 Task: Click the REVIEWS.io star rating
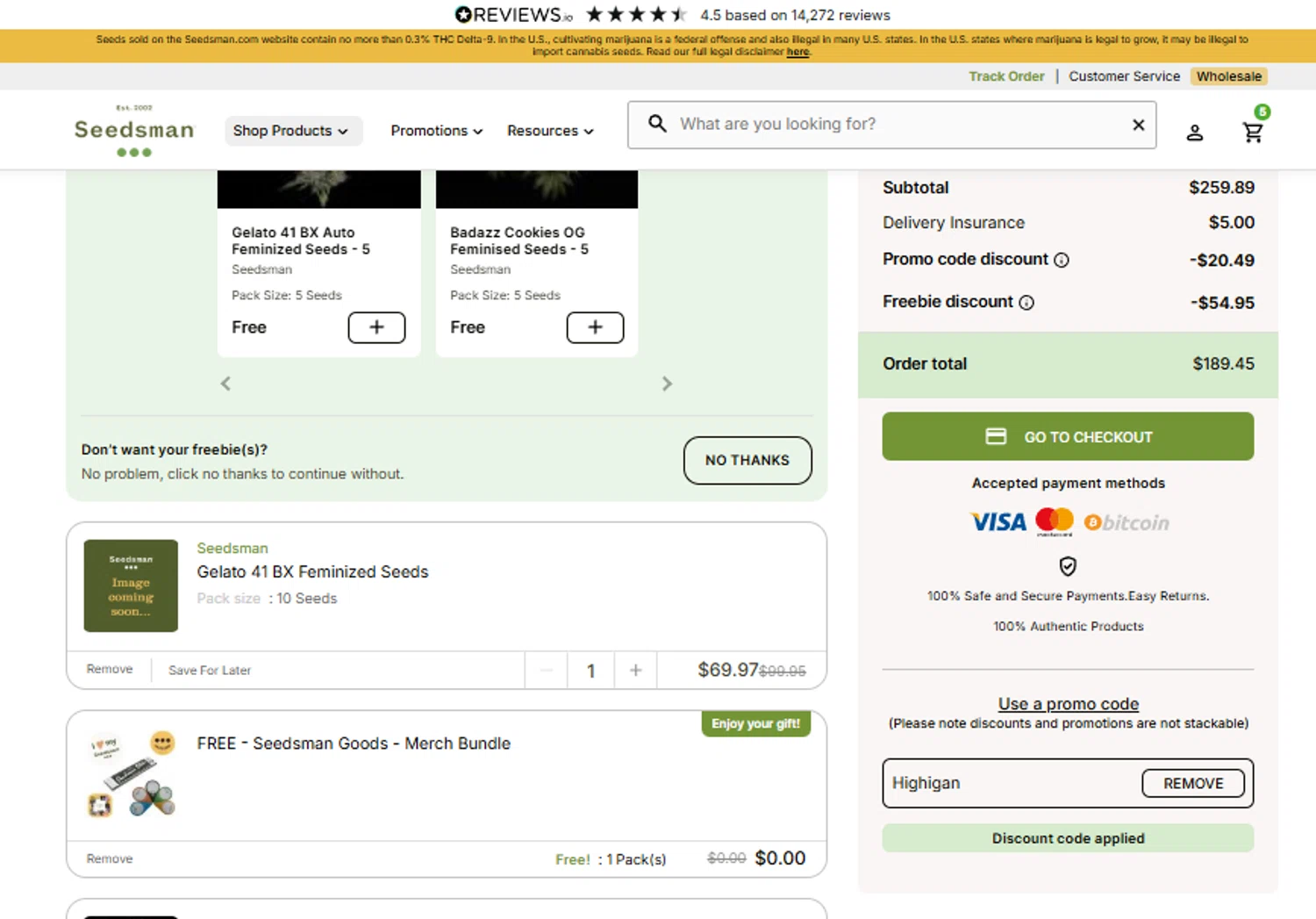click(x=636, y=15)
